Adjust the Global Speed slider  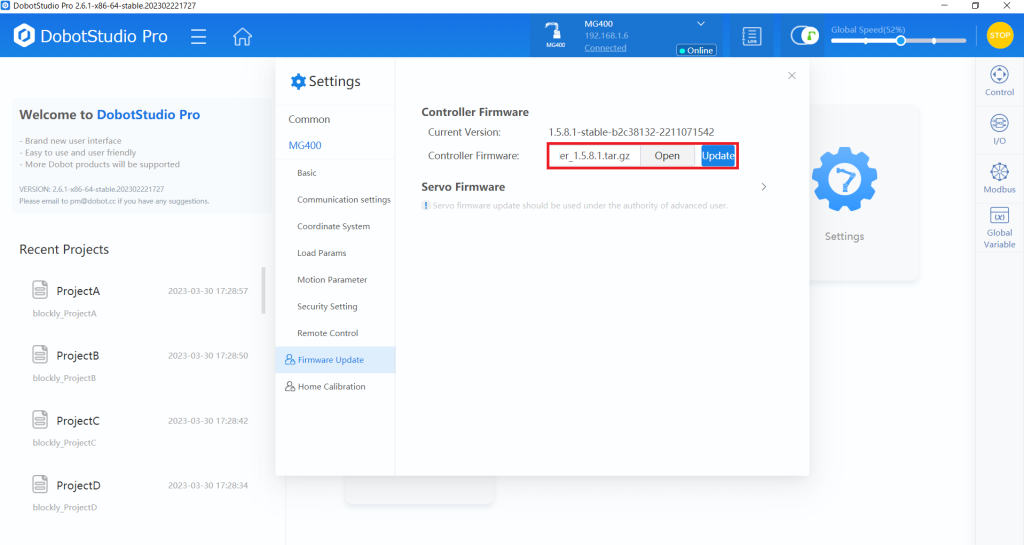pyautogui.click(x=900, y=41)
